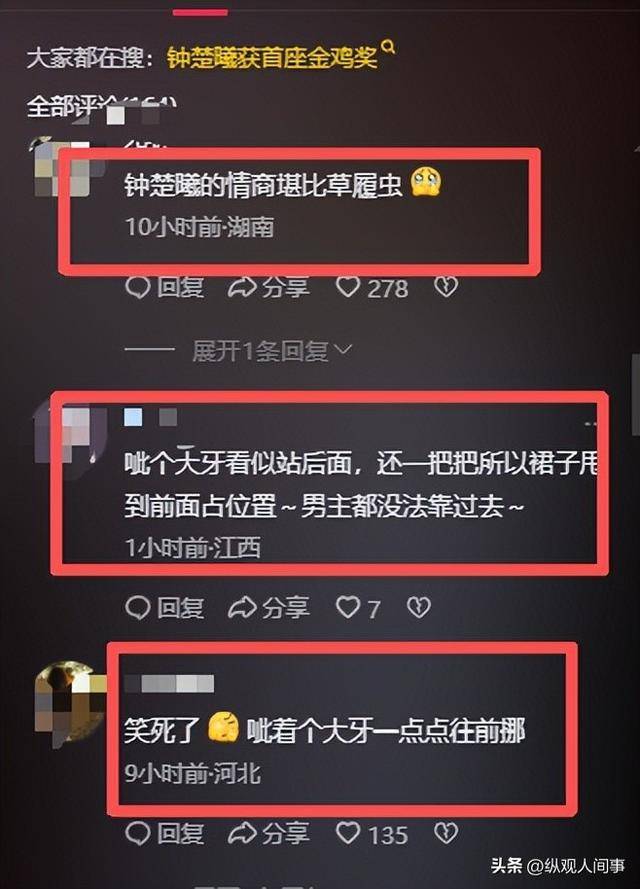
Task: Share the 河北 comment
Action: click(x=269, y=833)
